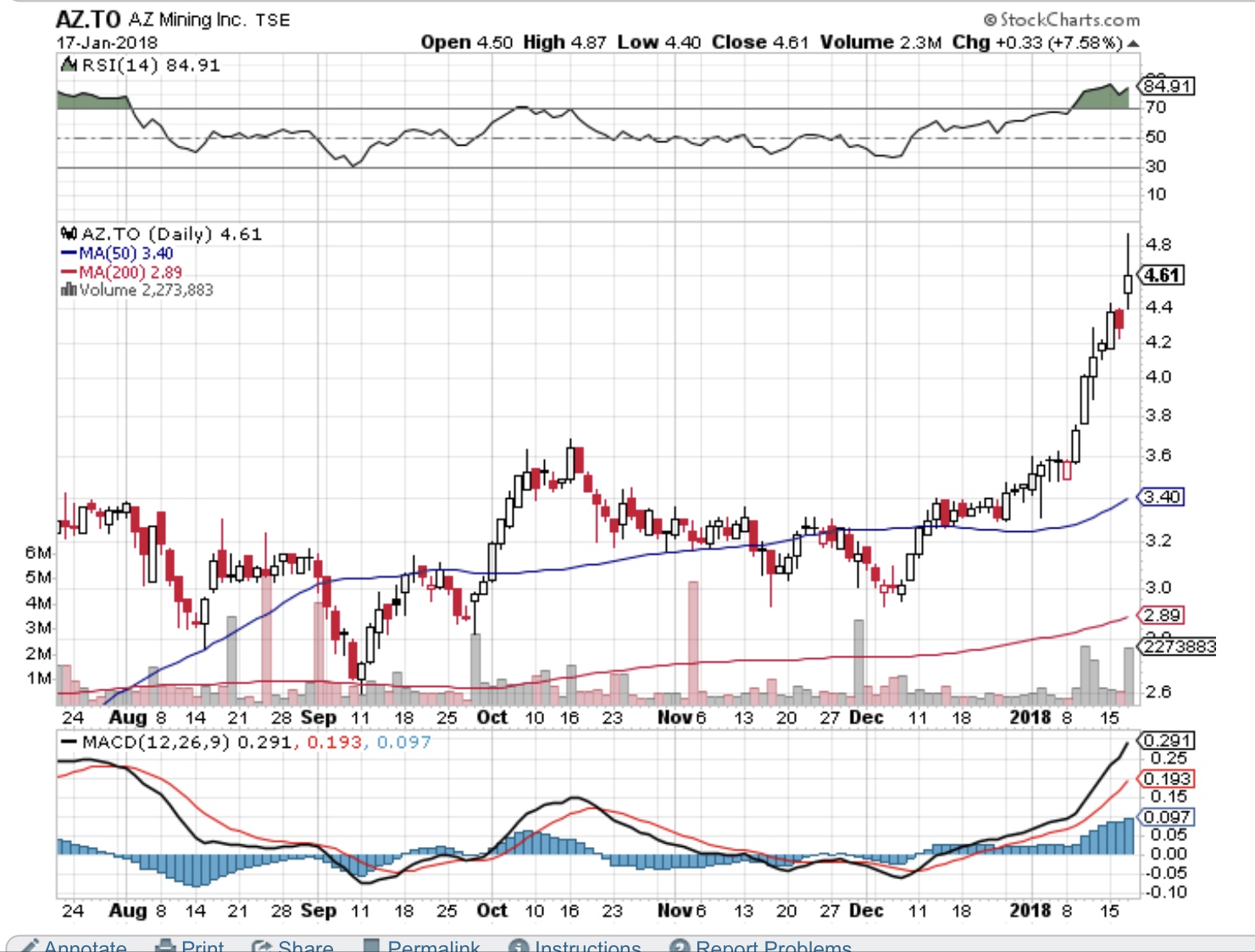The height and width of the screenshot is (952, 1255).
Task: Click the 84.91 RSI value tag on the axis
Action: [x=1167, y=86]
